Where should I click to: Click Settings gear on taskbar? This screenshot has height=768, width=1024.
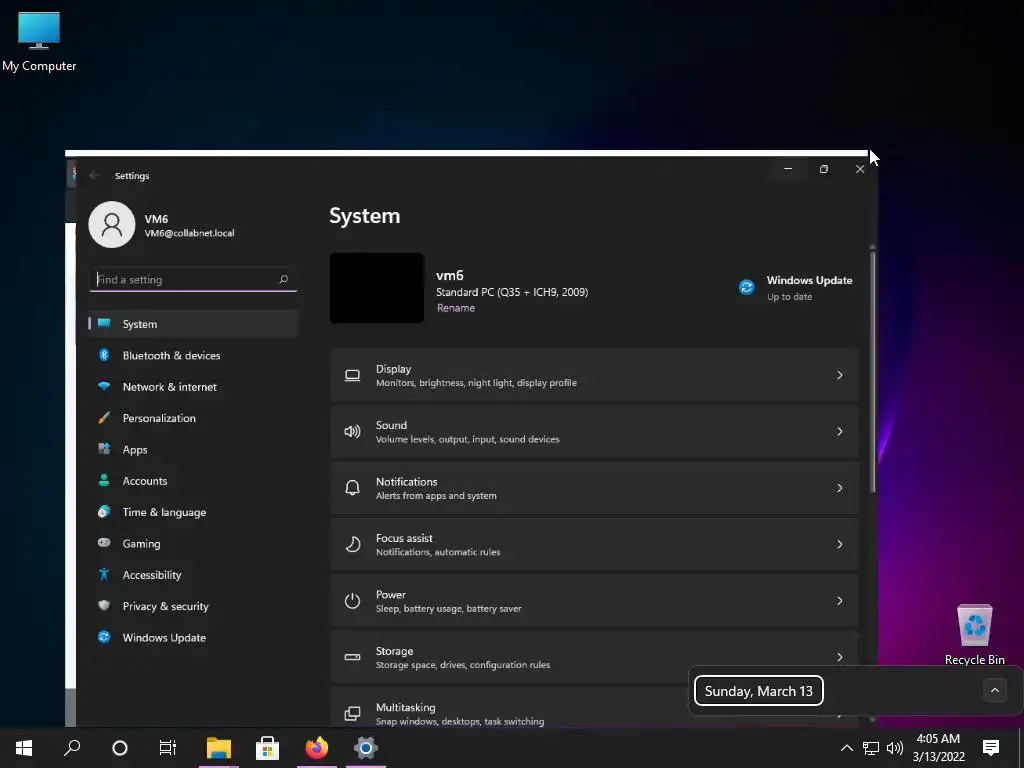[366, 748]
